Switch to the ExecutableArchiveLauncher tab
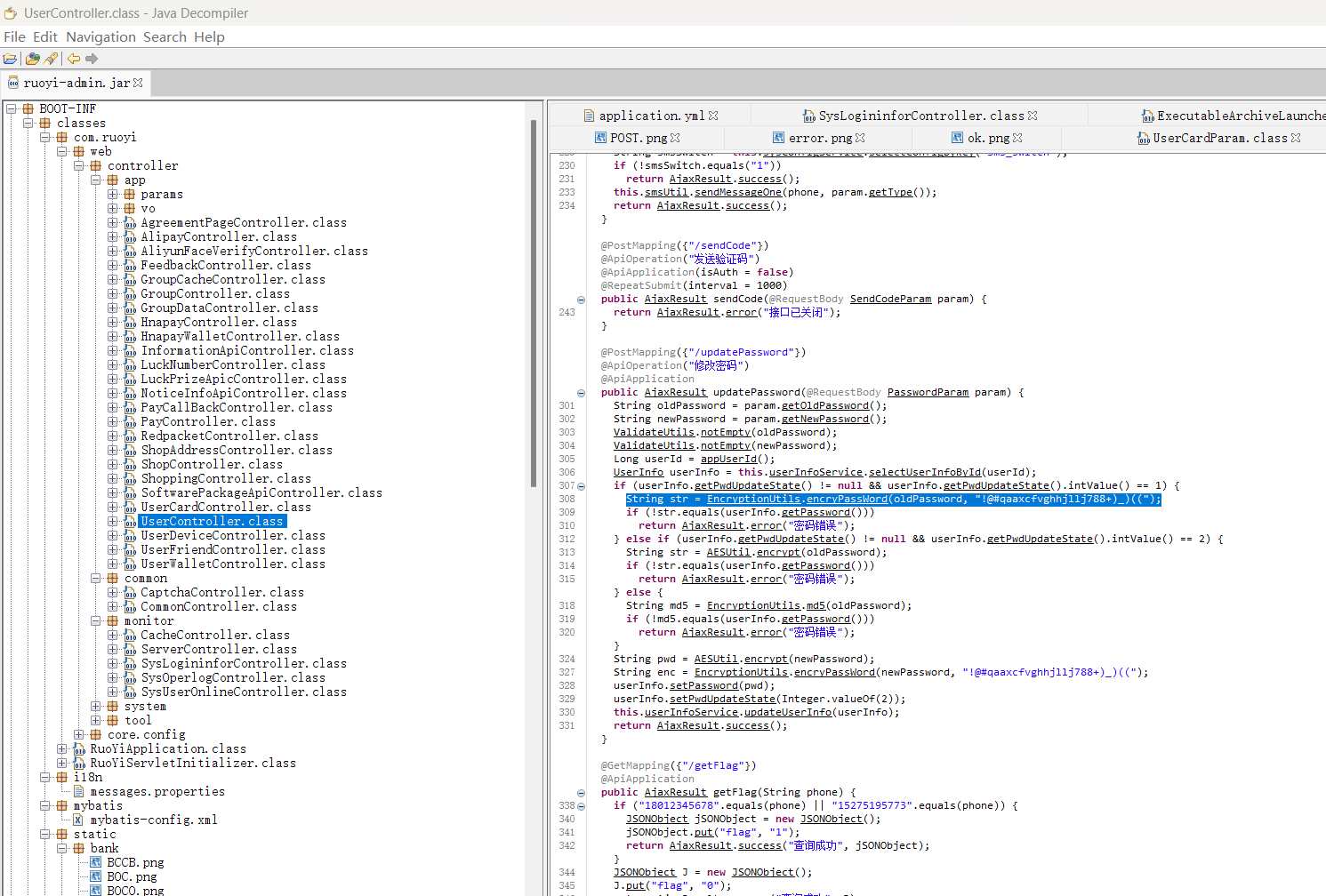This screenshot has width=1326, height=896. coord(1234,116)
